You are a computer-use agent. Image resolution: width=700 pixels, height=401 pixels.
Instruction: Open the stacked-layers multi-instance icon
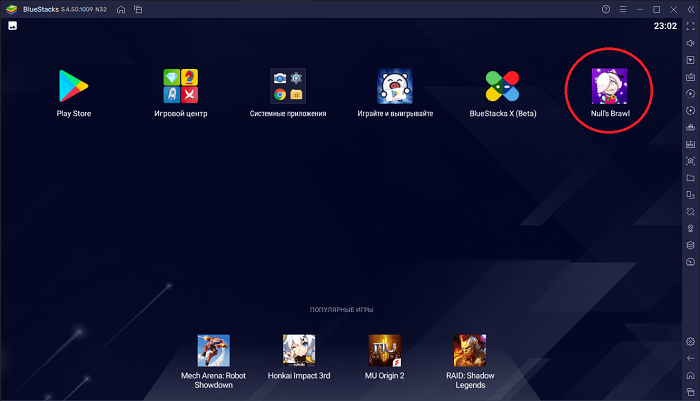691,245
